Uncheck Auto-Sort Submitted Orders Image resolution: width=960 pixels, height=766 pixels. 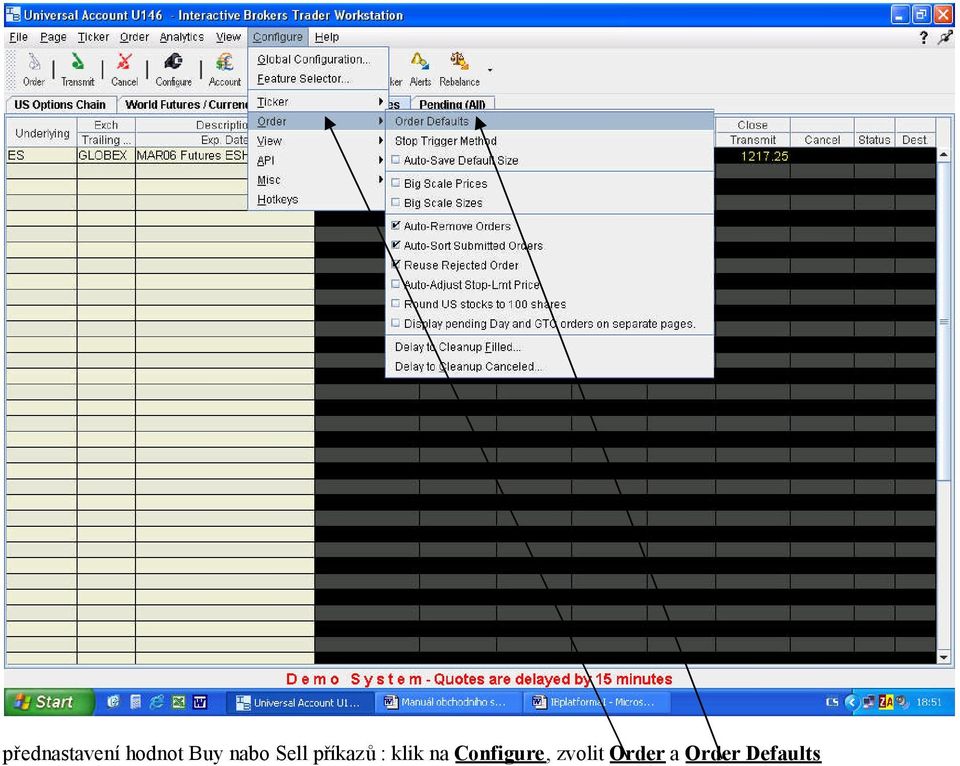[x=396, y=245]
